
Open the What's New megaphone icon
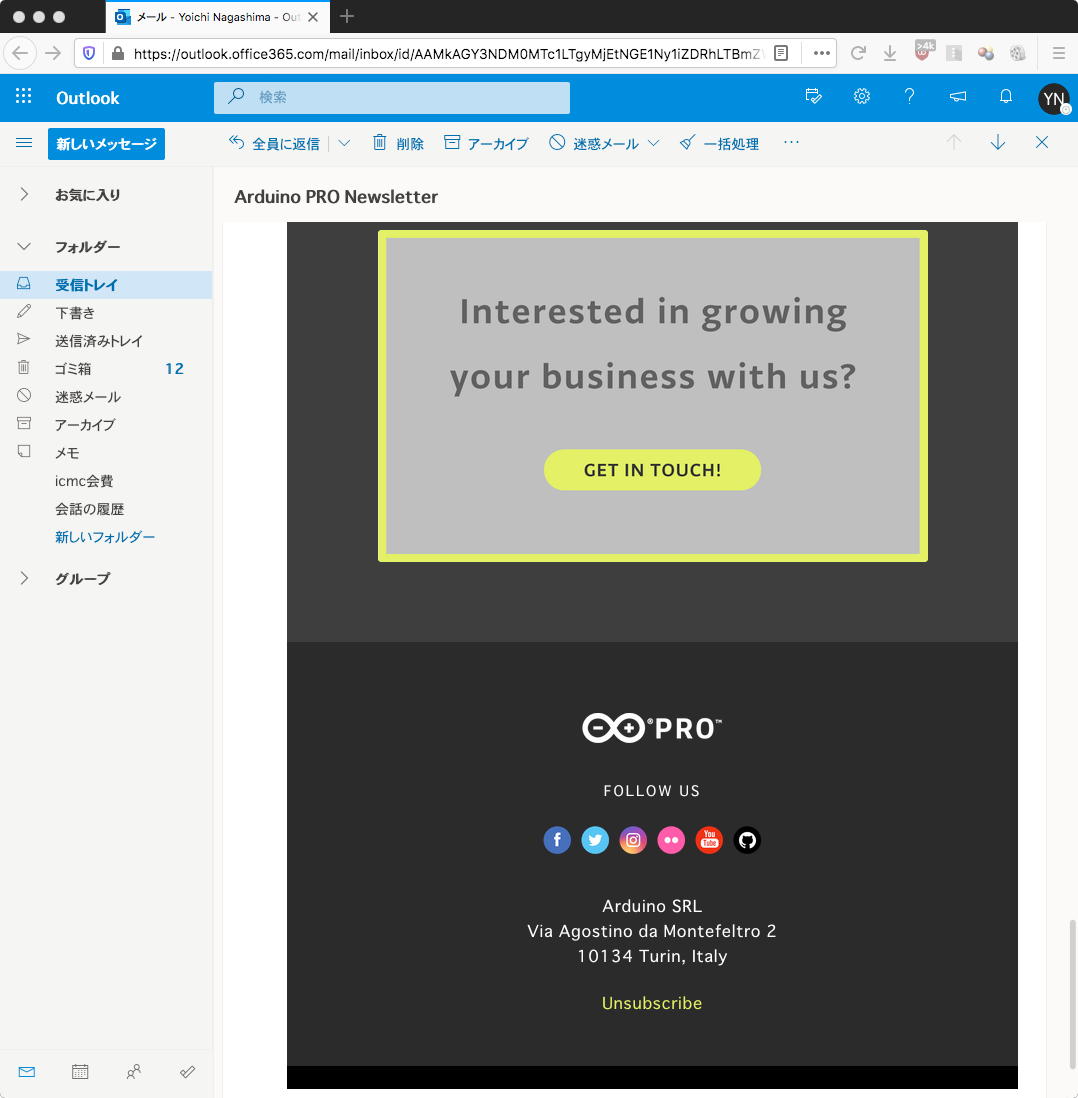click(958, 97)
